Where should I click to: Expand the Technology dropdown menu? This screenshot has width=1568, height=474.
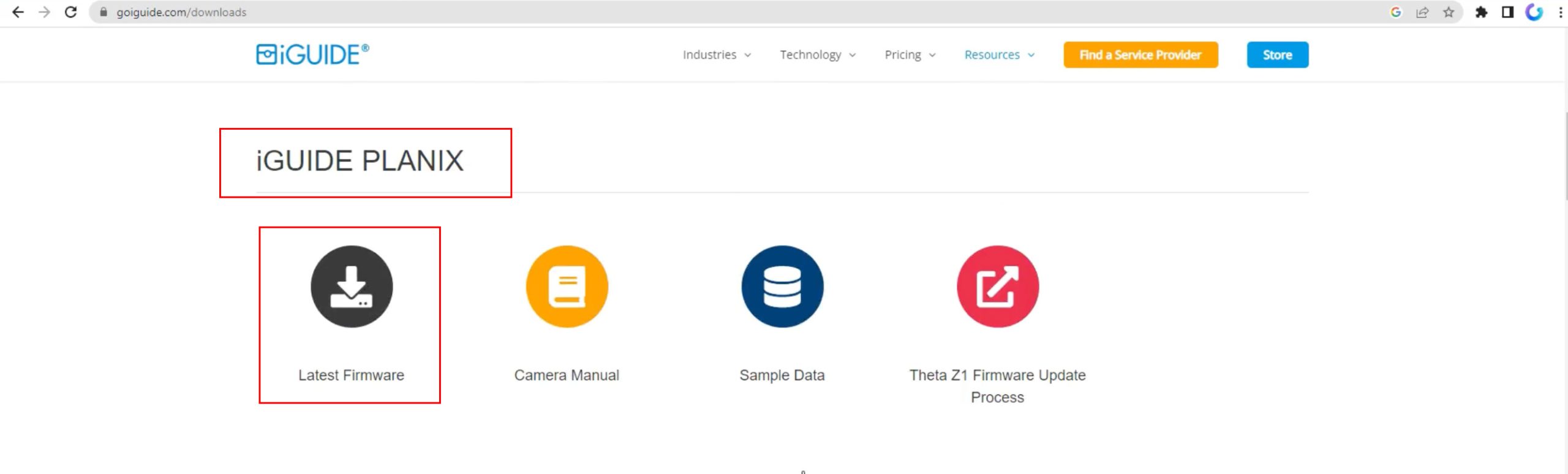click(818, 55)
